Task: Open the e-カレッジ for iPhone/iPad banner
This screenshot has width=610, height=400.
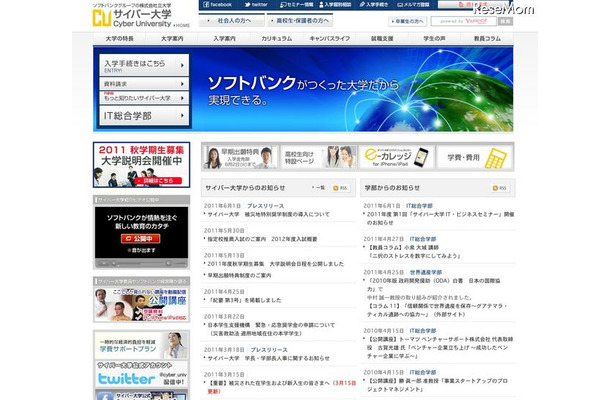Action: pos(396,158)
